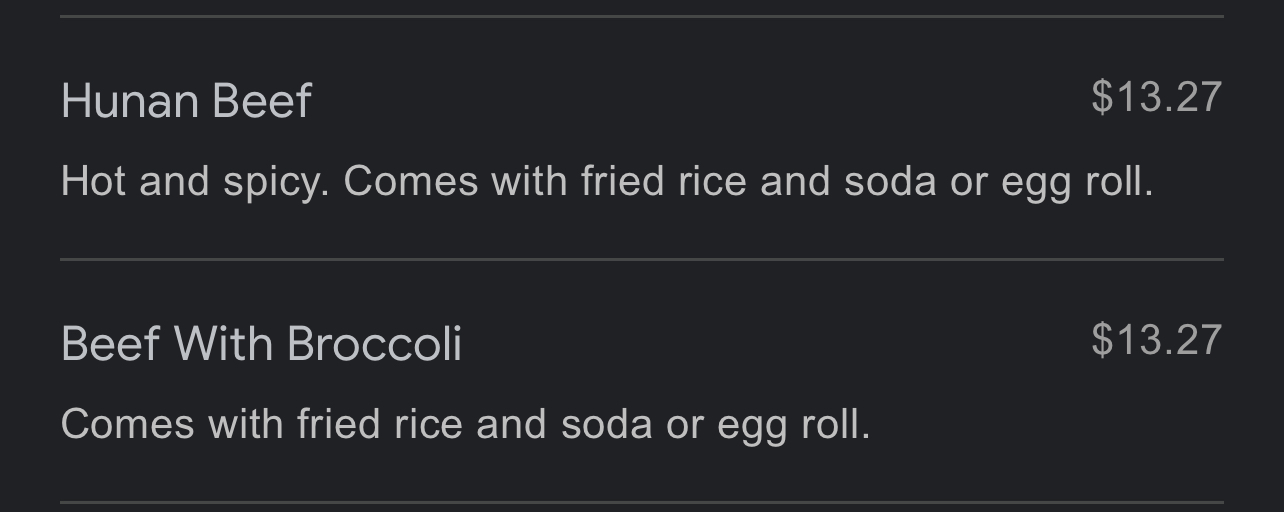
Task: Click "egg roll" in the Broccoli item description
Action: tap(794, 426)
